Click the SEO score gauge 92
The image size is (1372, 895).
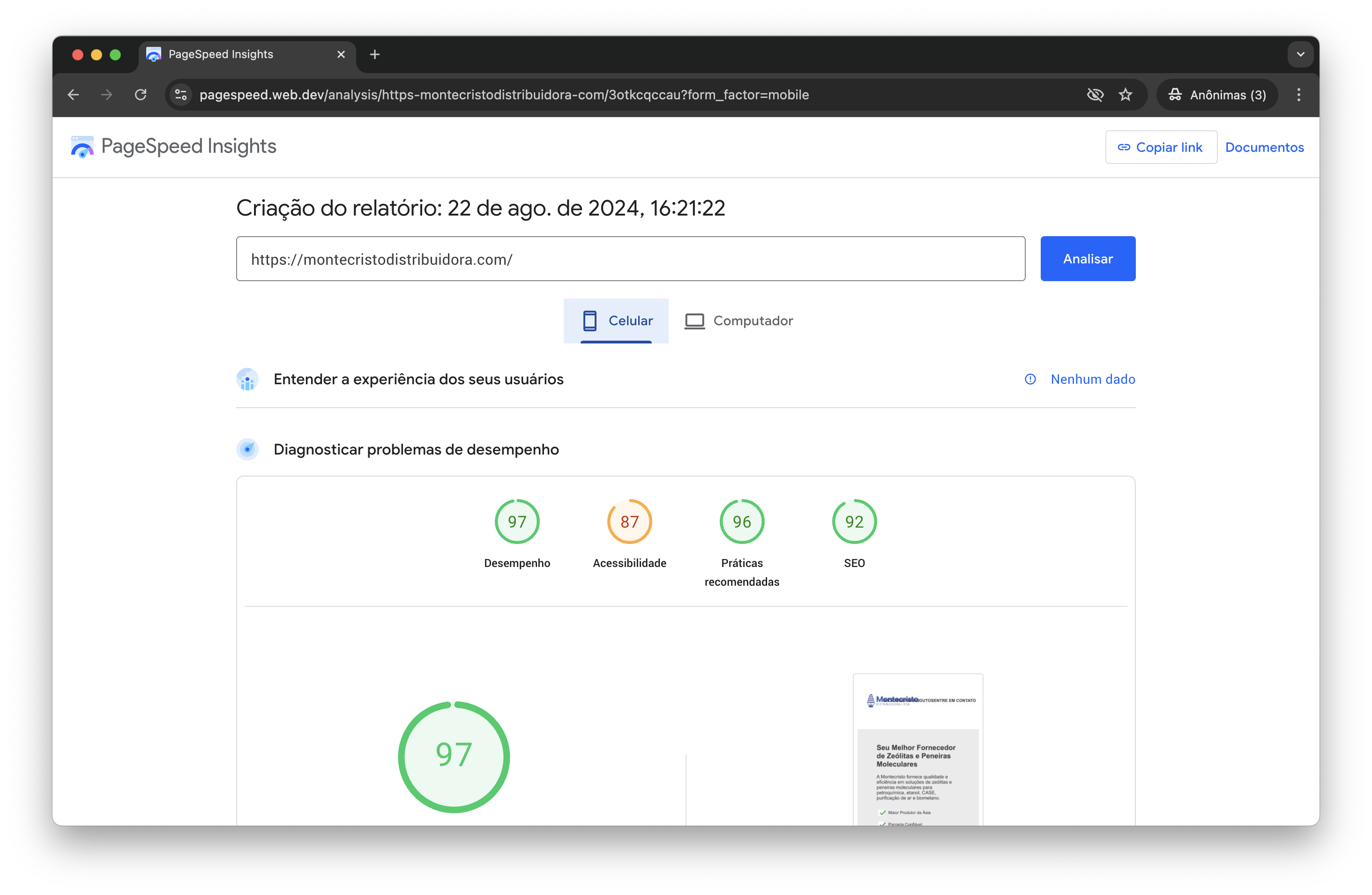pos(854,522)
